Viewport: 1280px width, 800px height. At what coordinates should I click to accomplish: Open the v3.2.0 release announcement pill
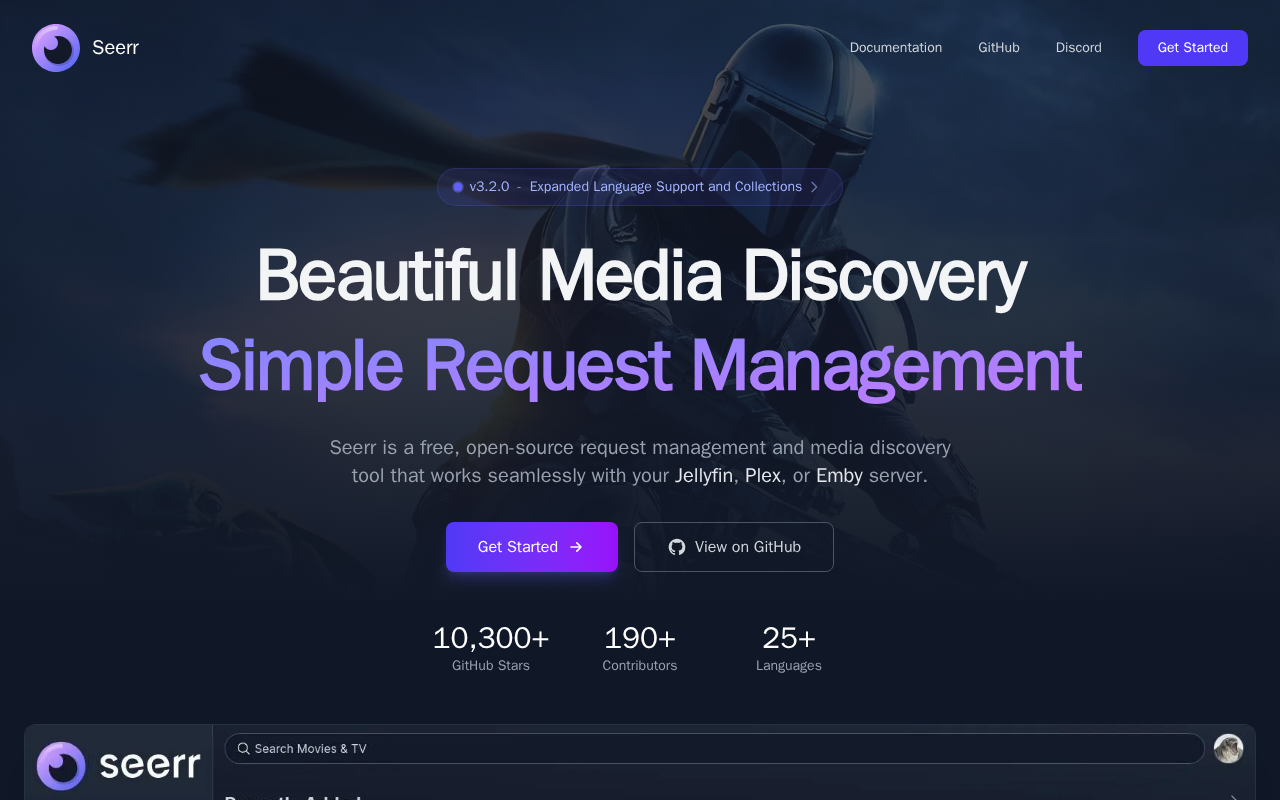click(640, 187)
